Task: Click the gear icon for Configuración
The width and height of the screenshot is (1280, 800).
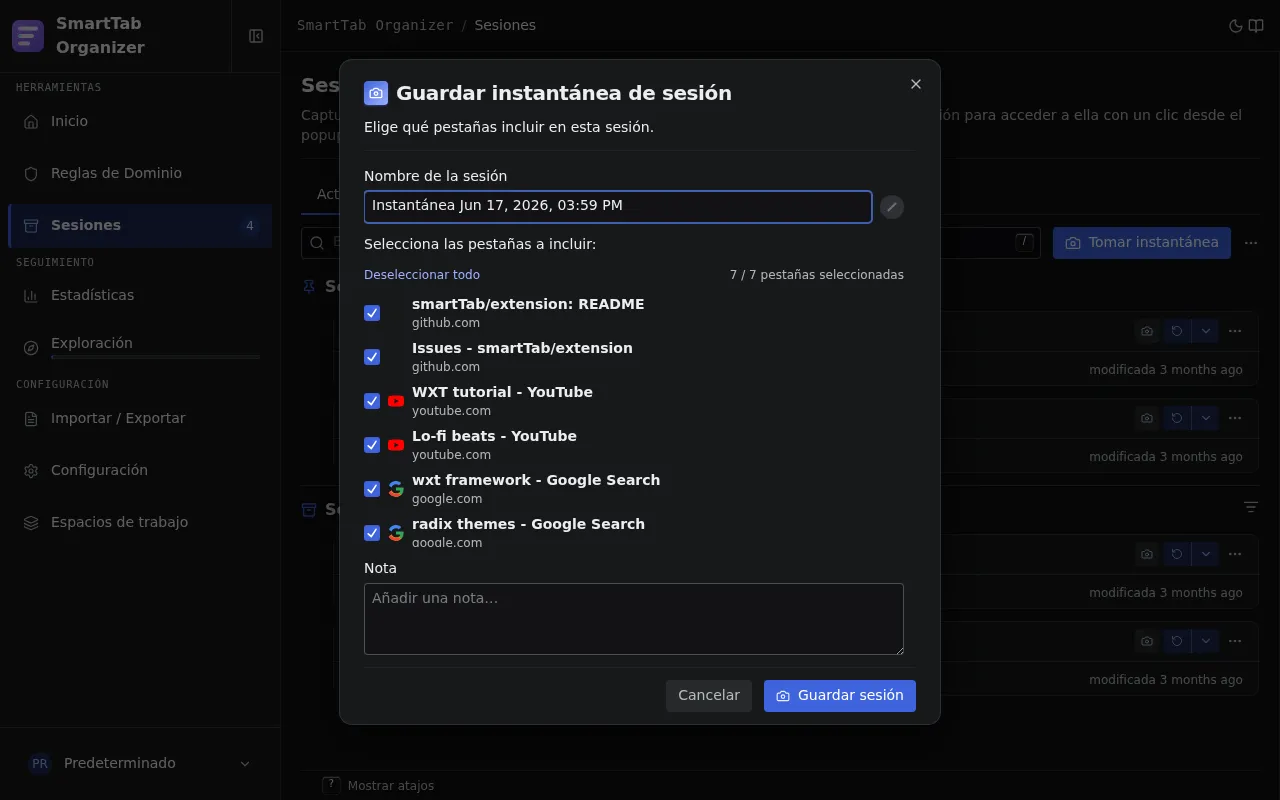Action: point(31,470)
